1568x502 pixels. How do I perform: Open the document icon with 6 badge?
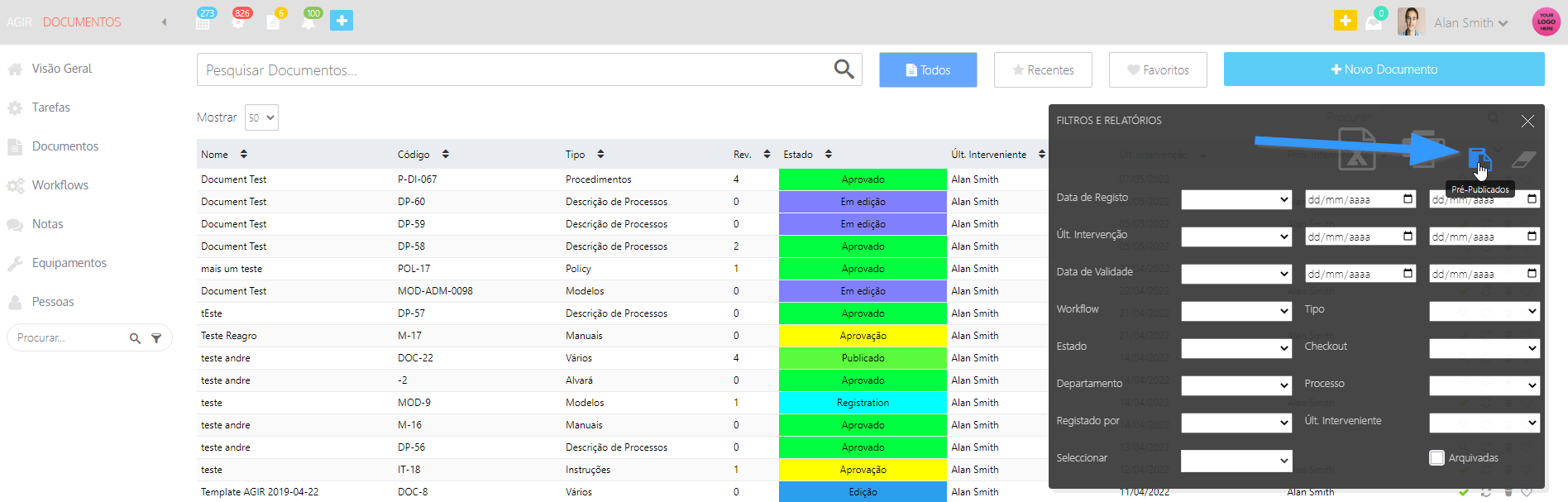pyautogui.click(x=274, y=22)
